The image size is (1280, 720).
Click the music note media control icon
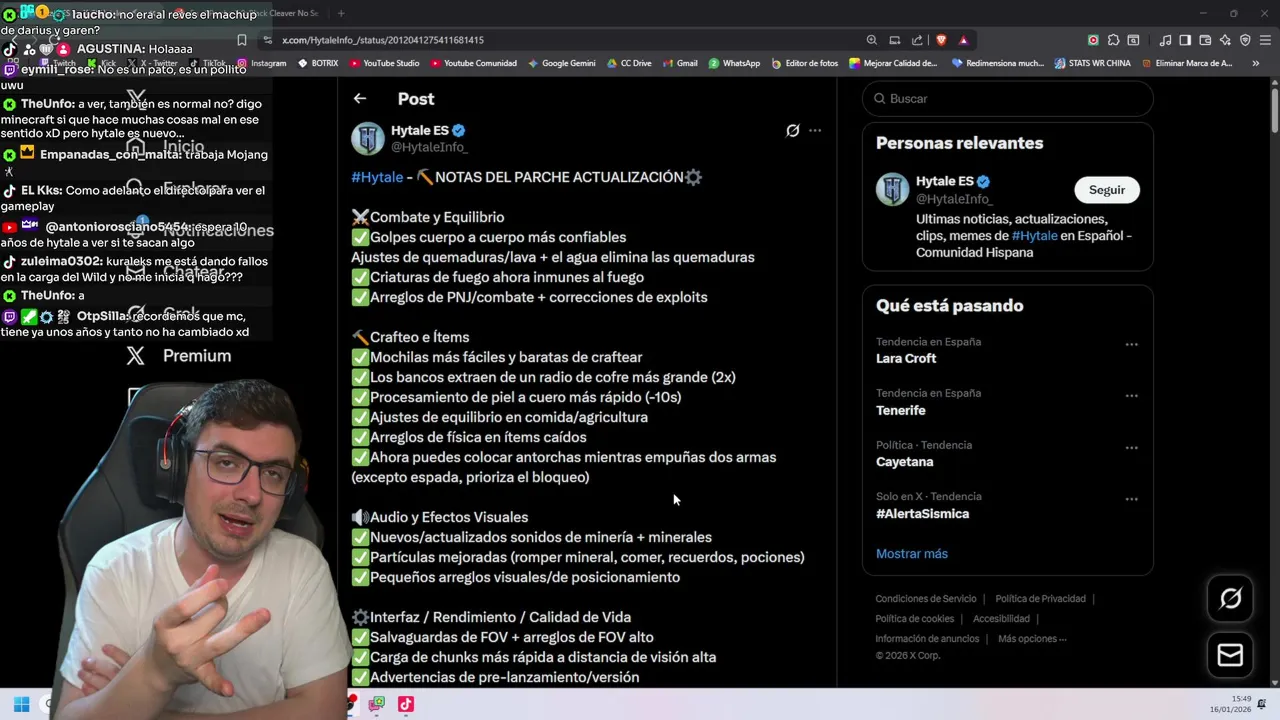pyautogui.click(x=1165, y=40)
